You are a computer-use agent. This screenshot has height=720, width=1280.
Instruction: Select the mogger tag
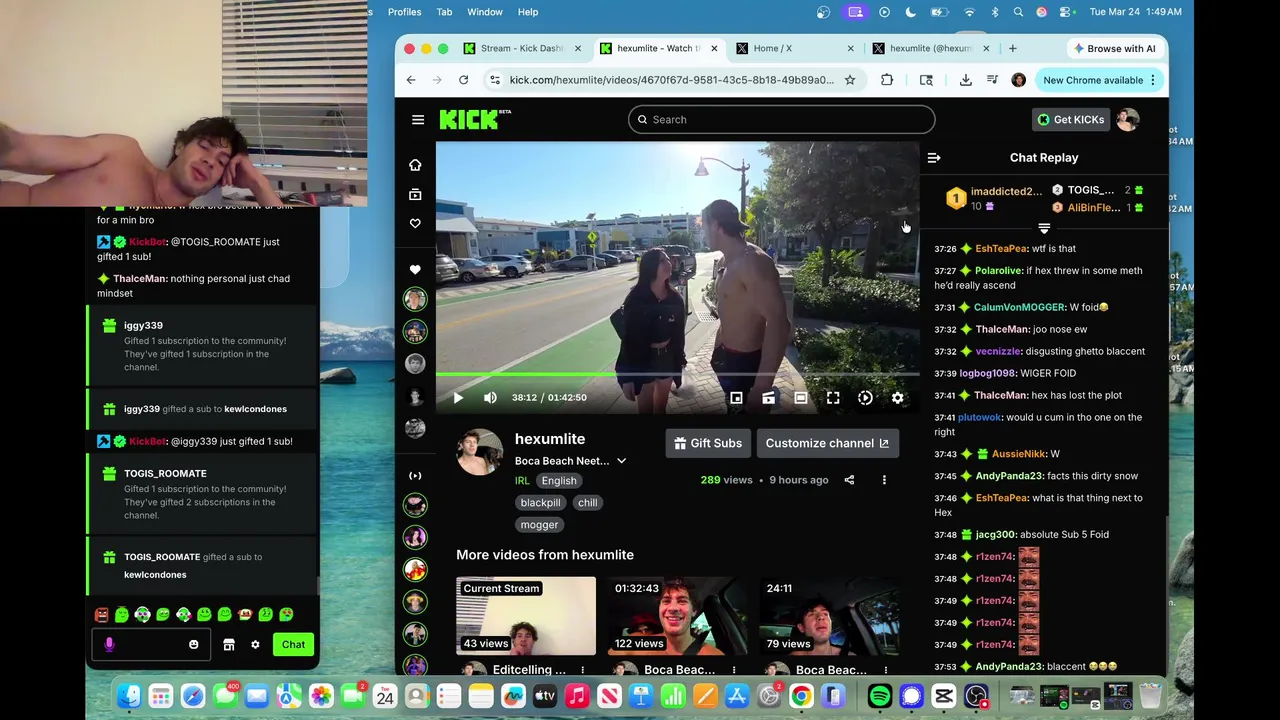[540, 525]
